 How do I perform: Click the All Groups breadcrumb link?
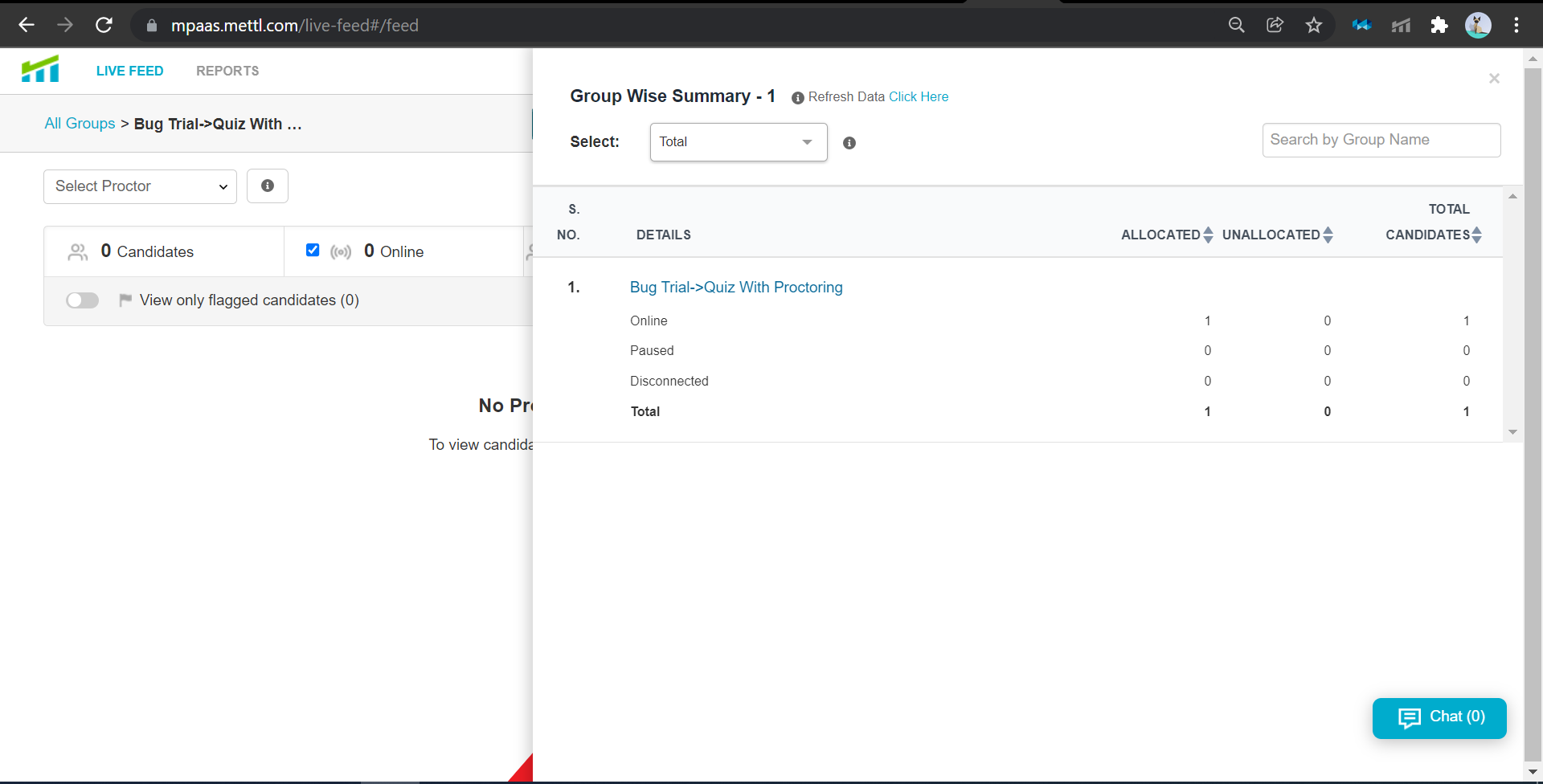80,124
